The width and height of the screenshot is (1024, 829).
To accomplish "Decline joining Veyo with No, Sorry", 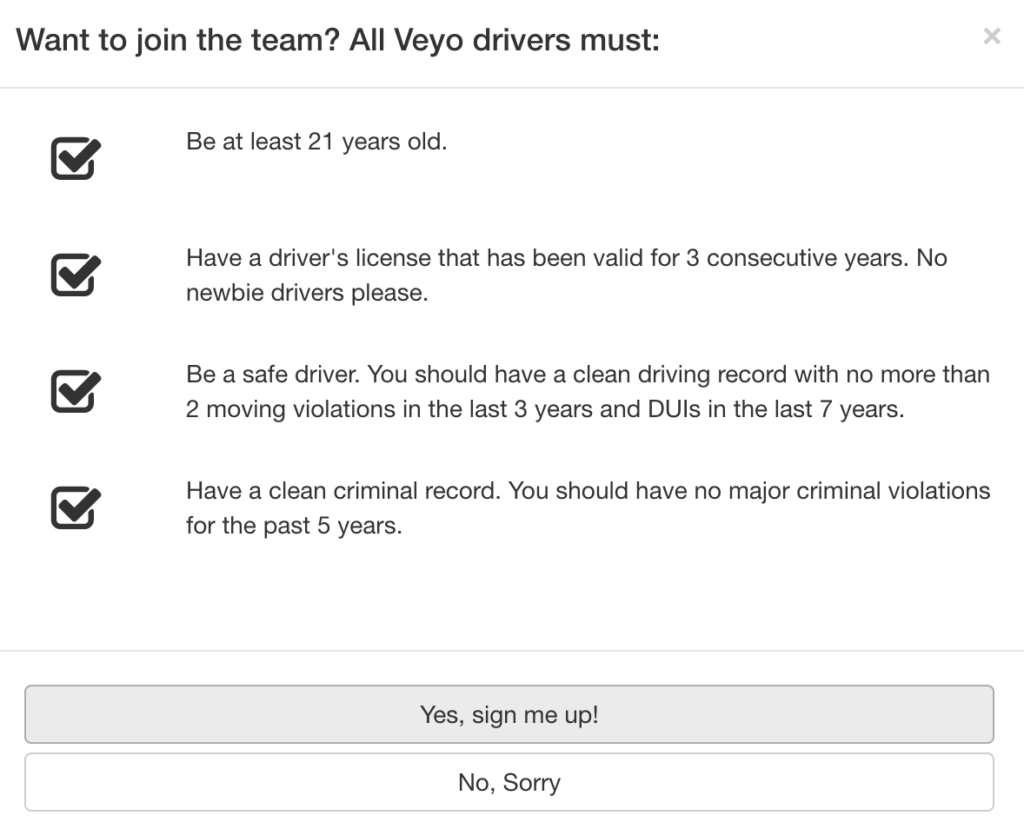I will click(509, 782).
